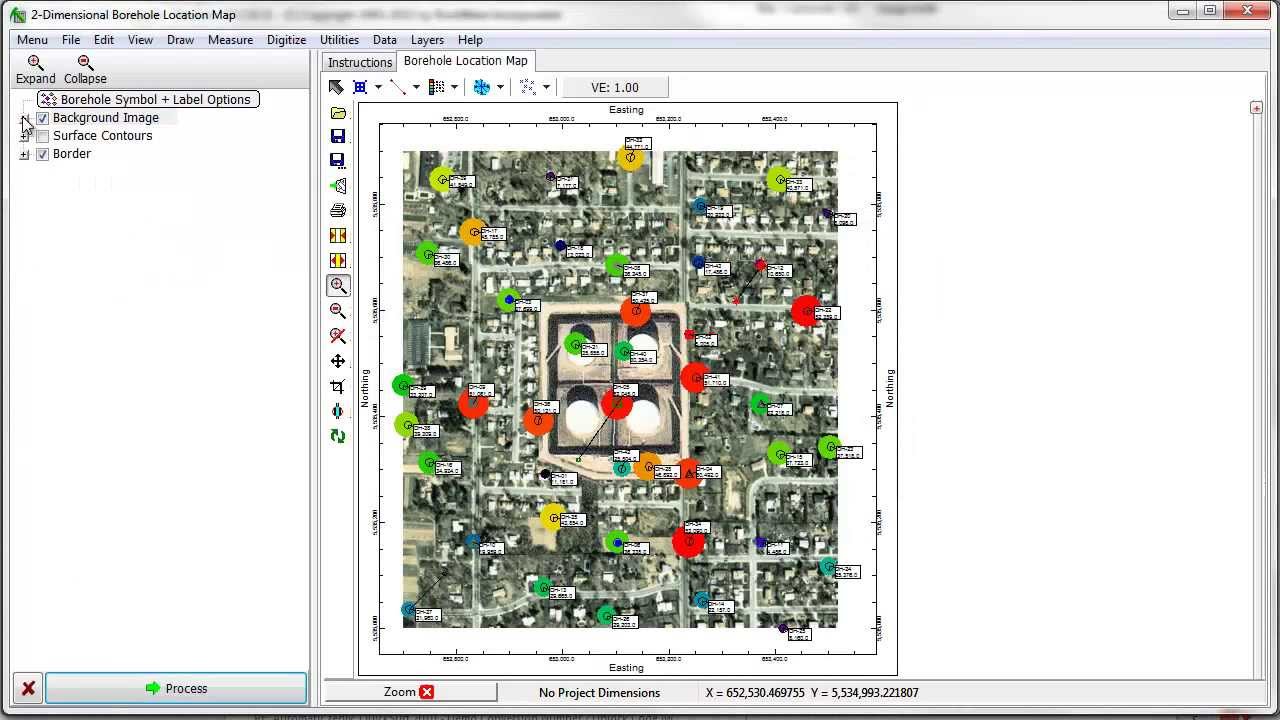
Task: Select the crop tool icon
Action: (338, 386)
